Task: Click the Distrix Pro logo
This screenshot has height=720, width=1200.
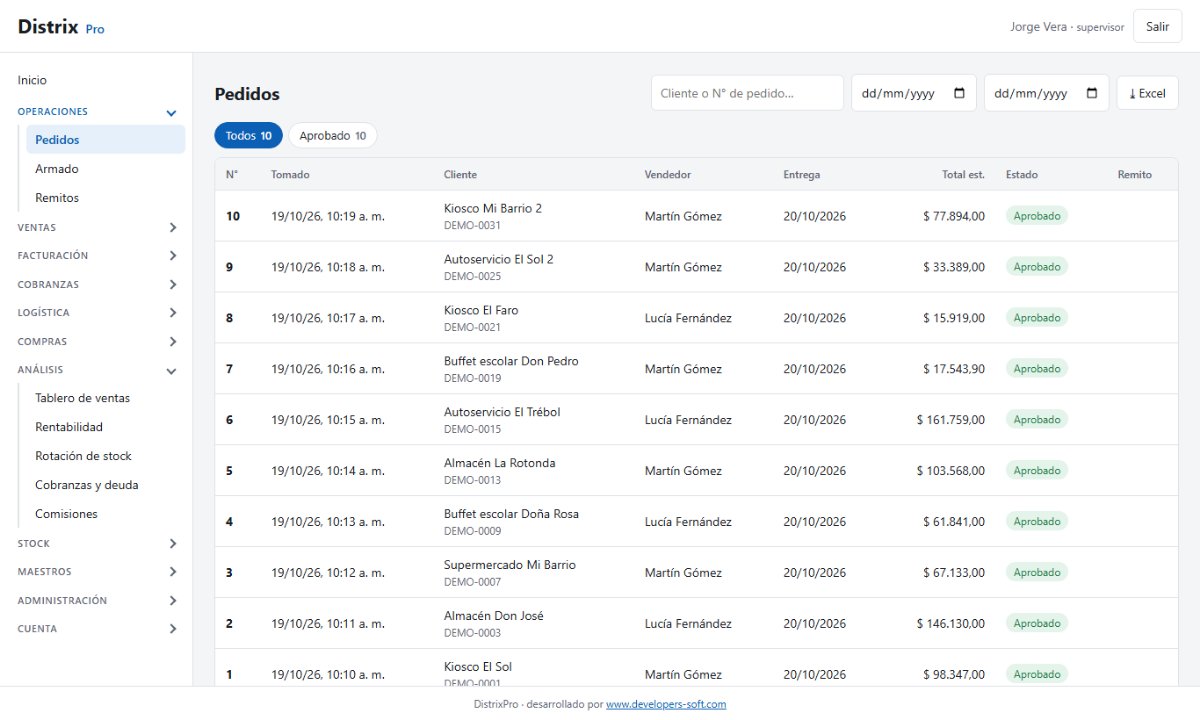Action: coord(61,27)
